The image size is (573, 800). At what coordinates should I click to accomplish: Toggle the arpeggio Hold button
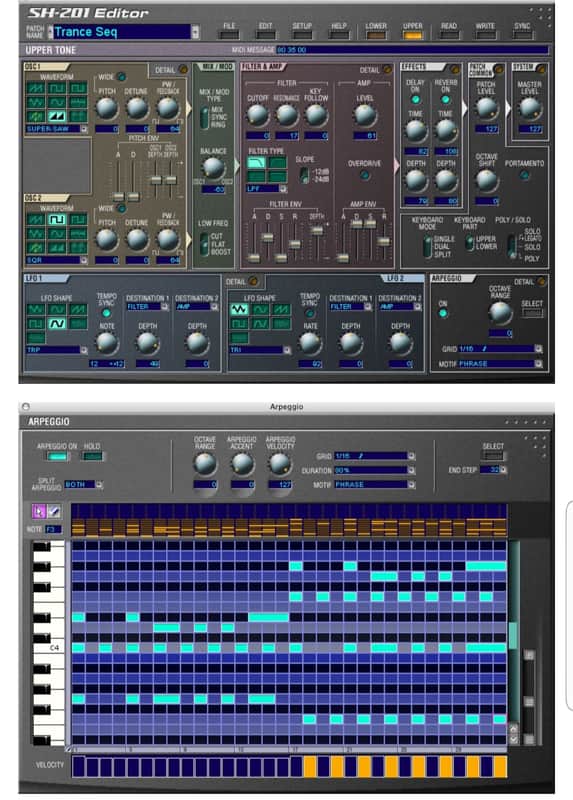click(92, 457)
